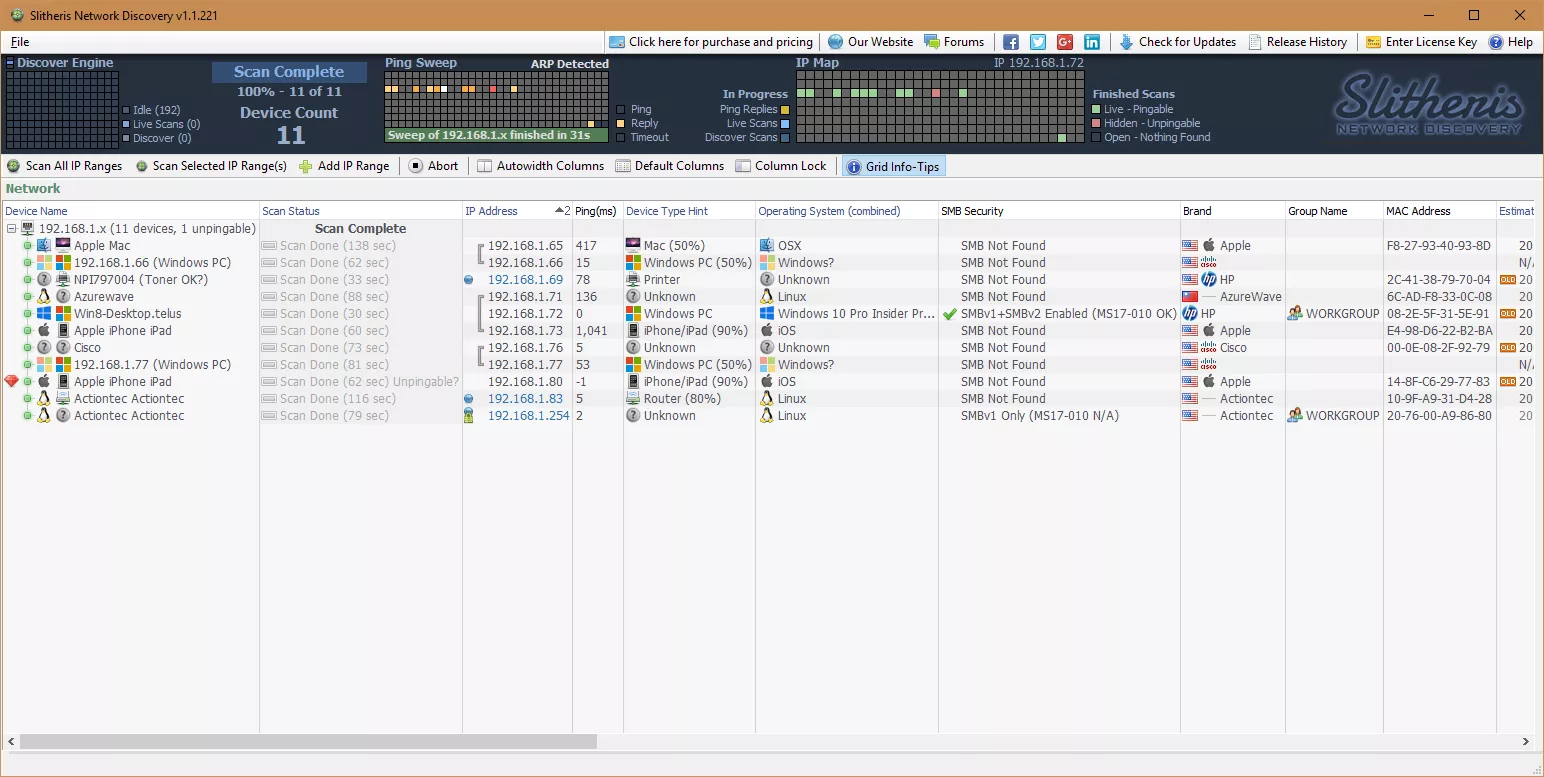Click the HP brand logo in Printer row
This screenshot has height=777, width=1544.
coord(1208,280)
